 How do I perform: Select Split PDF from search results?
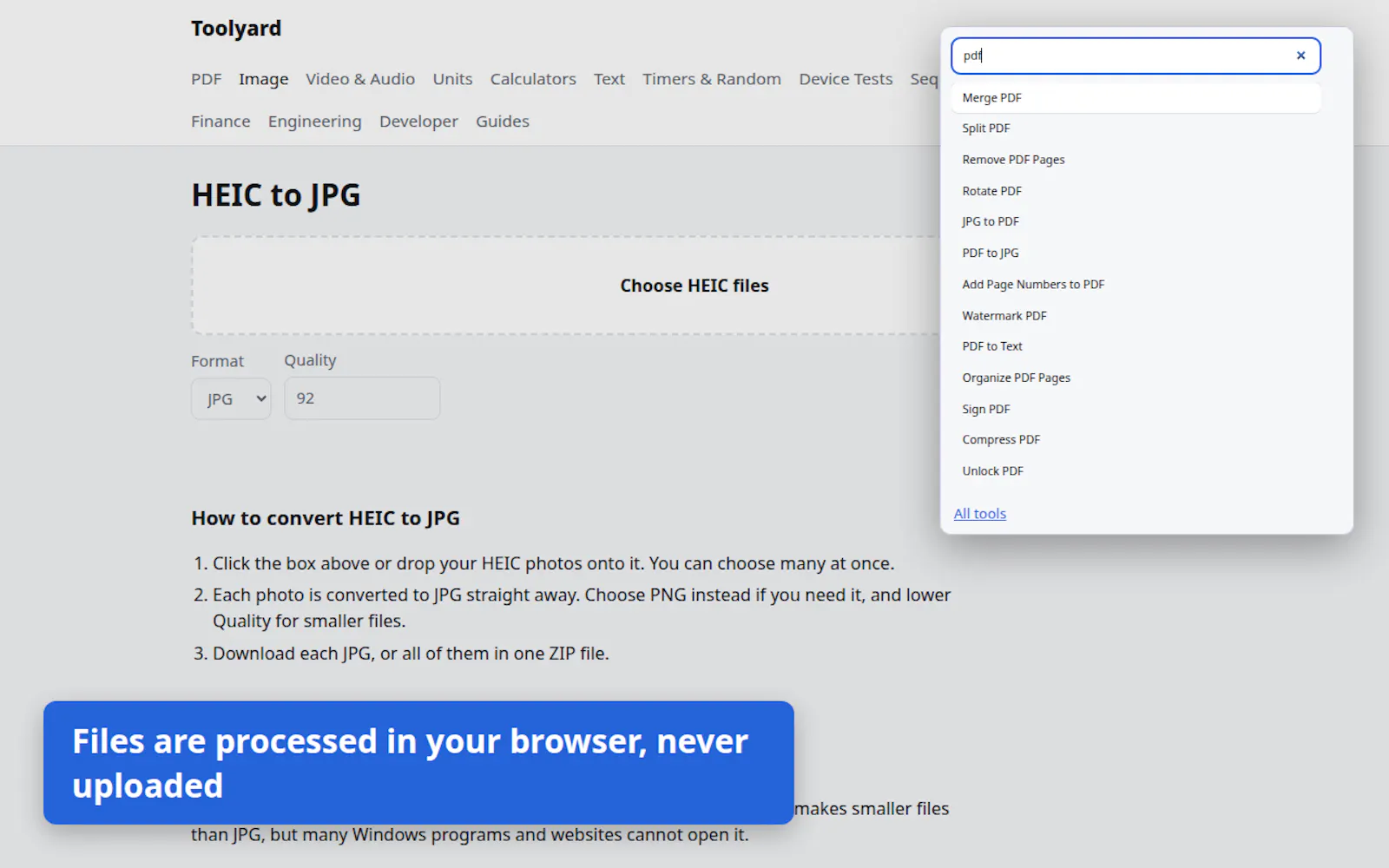coord(1136,128)
